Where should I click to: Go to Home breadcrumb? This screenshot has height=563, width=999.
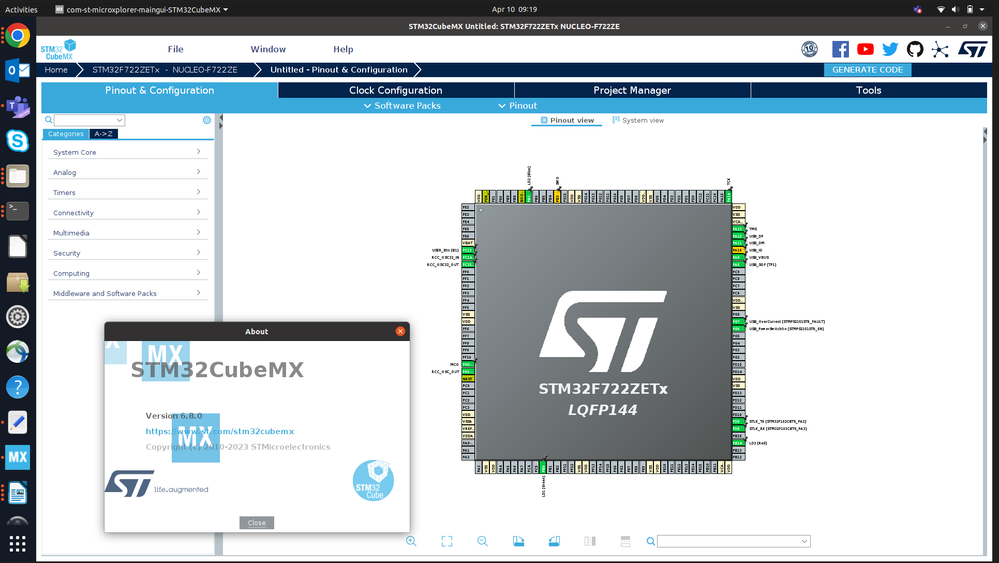[56, 70]
